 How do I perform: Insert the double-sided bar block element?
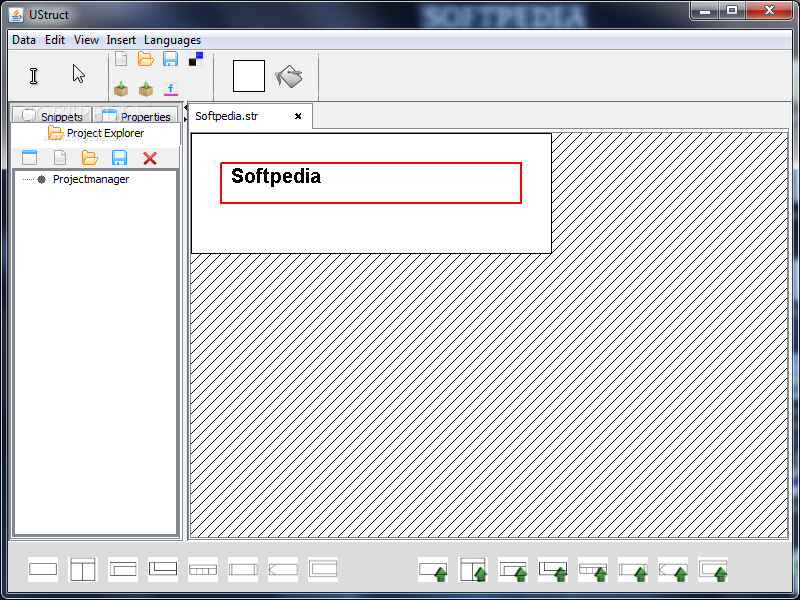pos(243,569)
